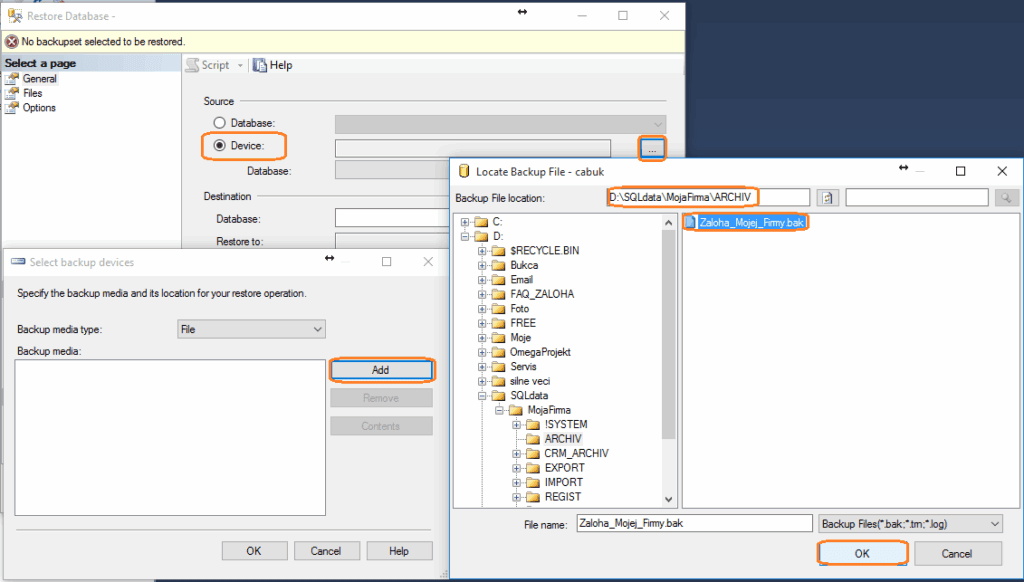Open the Files page in sidebar

(x=32, y=93)
